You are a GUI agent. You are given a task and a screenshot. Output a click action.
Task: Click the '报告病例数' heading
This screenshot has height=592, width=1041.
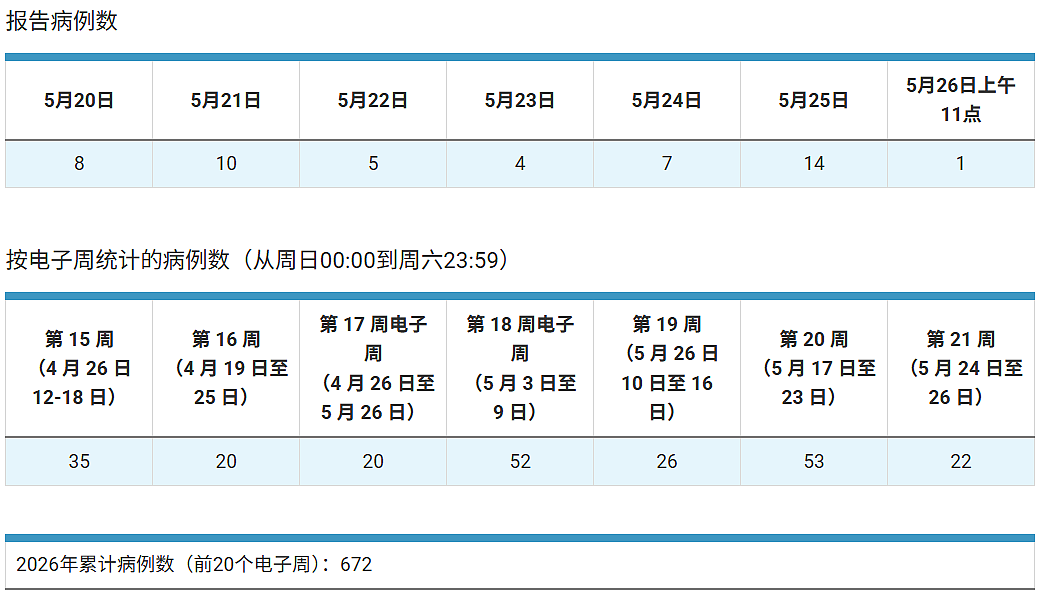(x=62, y=21)
